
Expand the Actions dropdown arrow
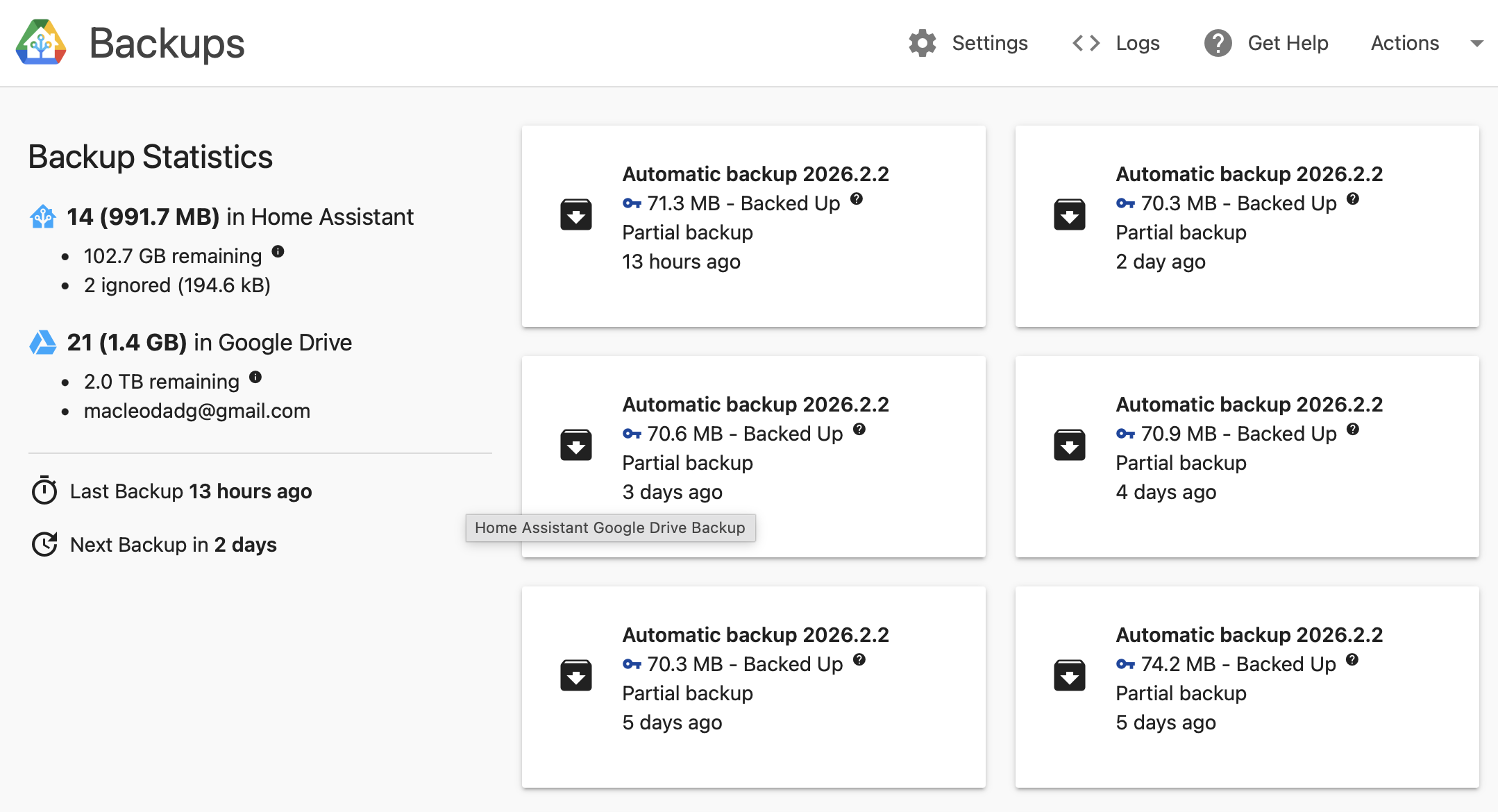point(1476,43)
